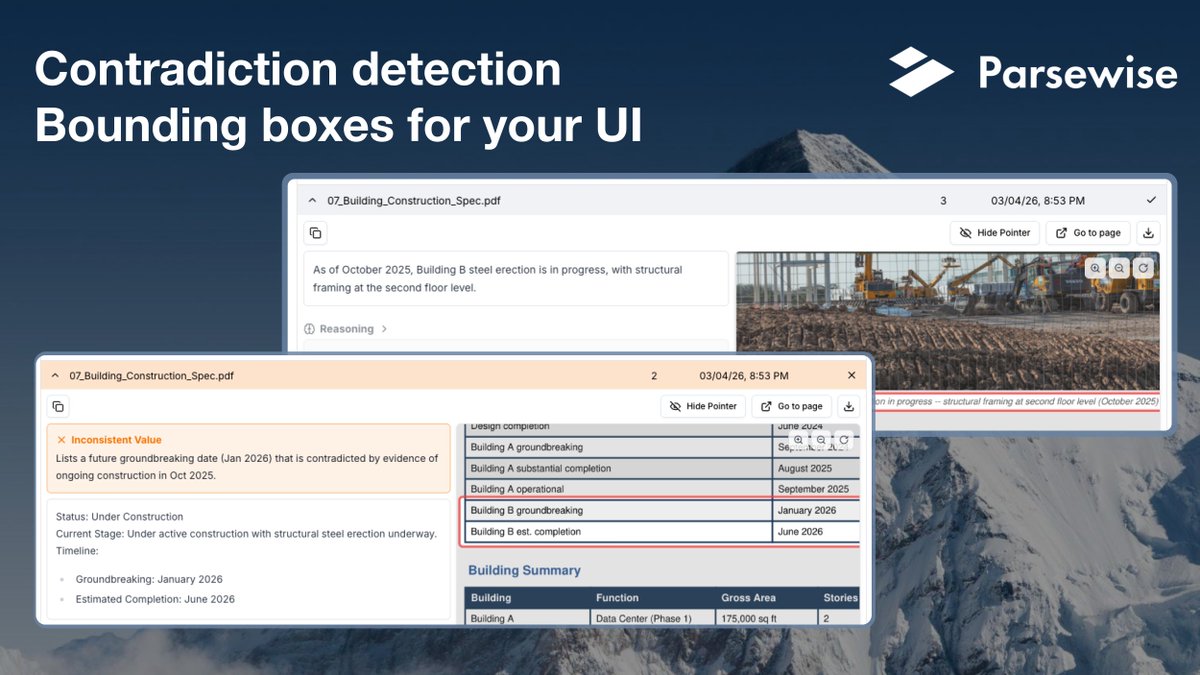1200x675 pixels.
Task: Select the 'Building B est. completion' row
Action: tap(663, 532)
